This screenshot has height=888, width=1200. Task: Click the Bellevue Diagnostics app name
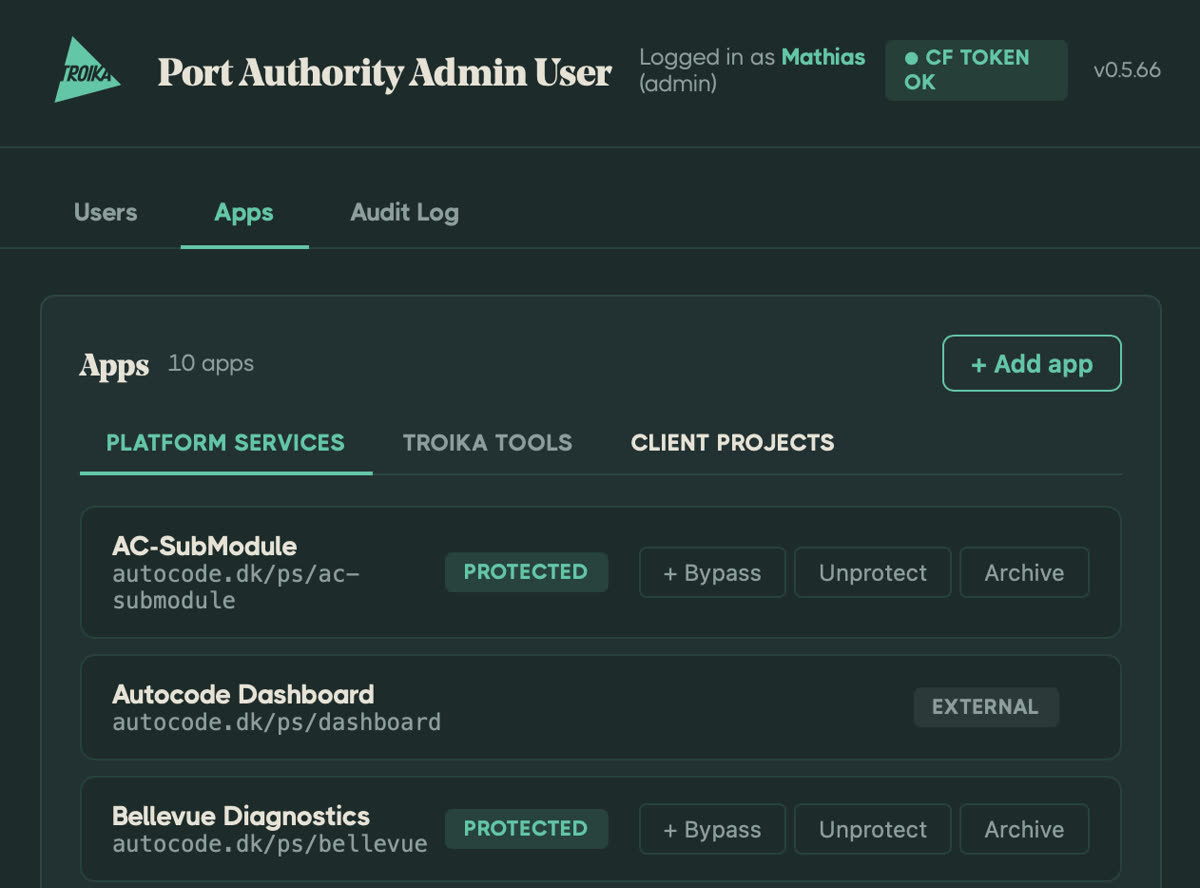pos(241,816)
